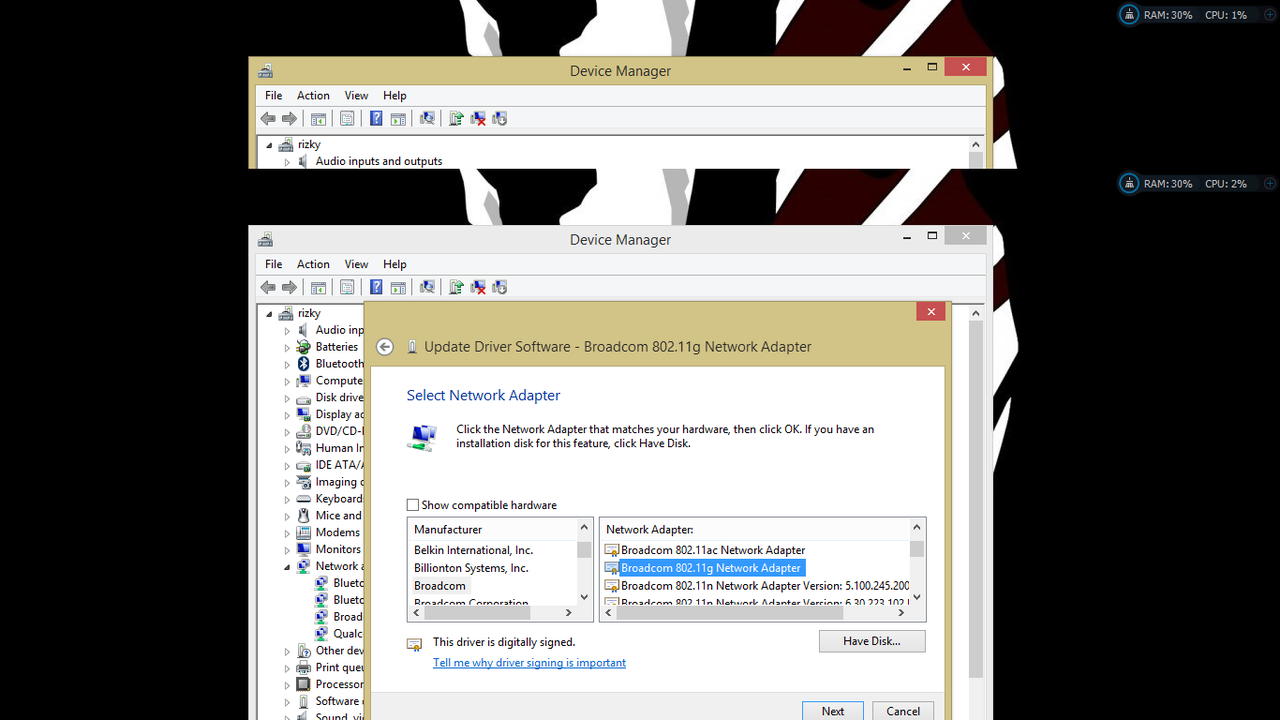Open the View menu

click(356, 264)
